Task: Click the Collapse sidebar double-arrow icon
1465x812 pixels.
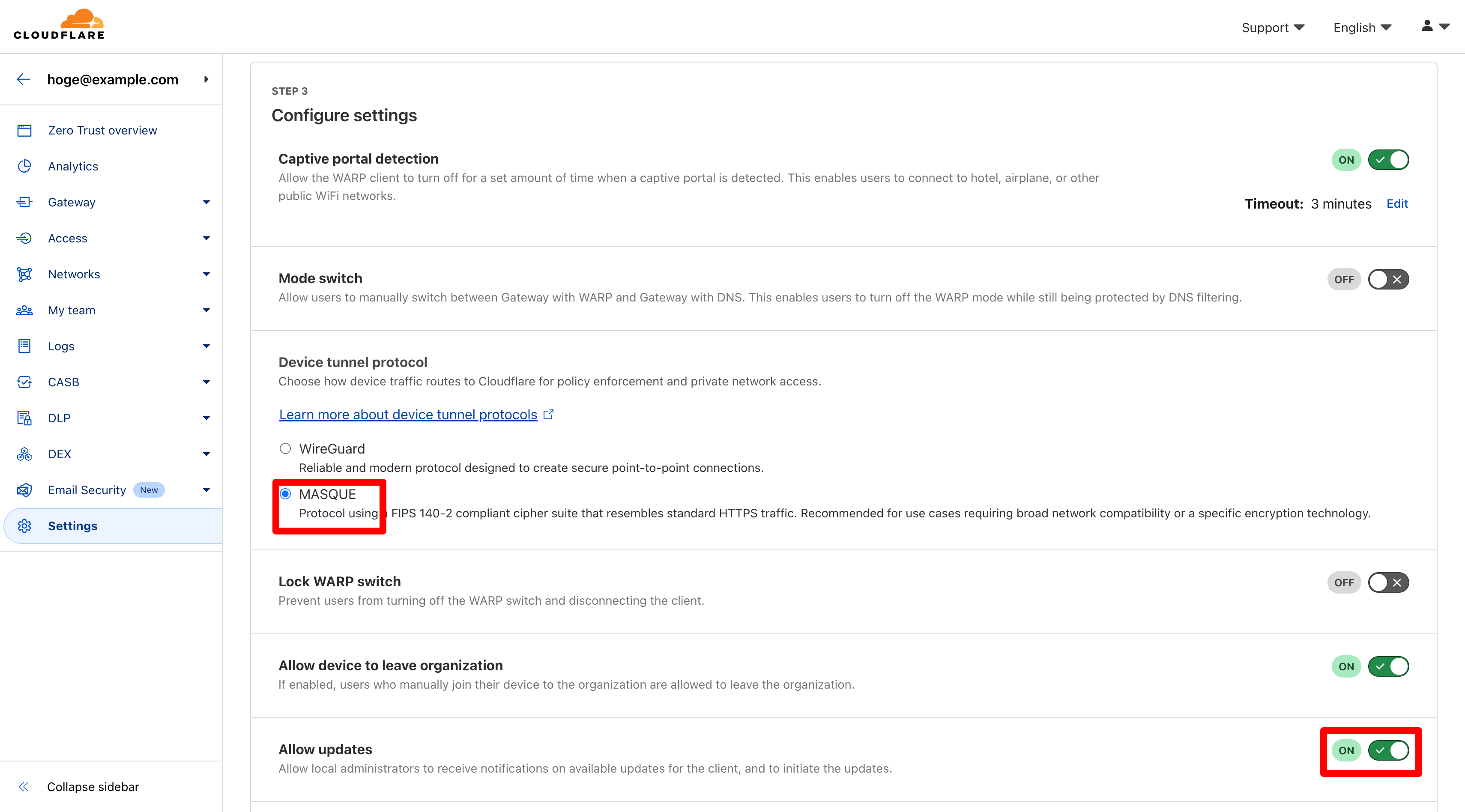Action: click(x=23, y=786)
